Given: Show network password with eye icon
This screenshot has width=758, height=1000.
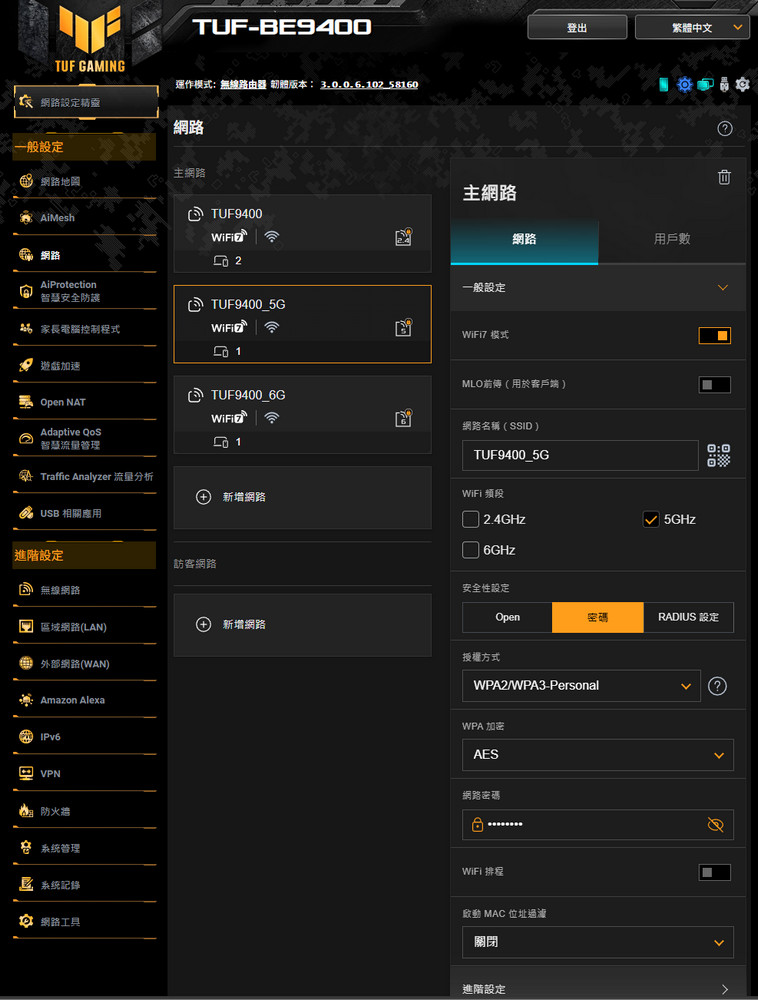Looking at the screenshot, I should click(714, 825).
